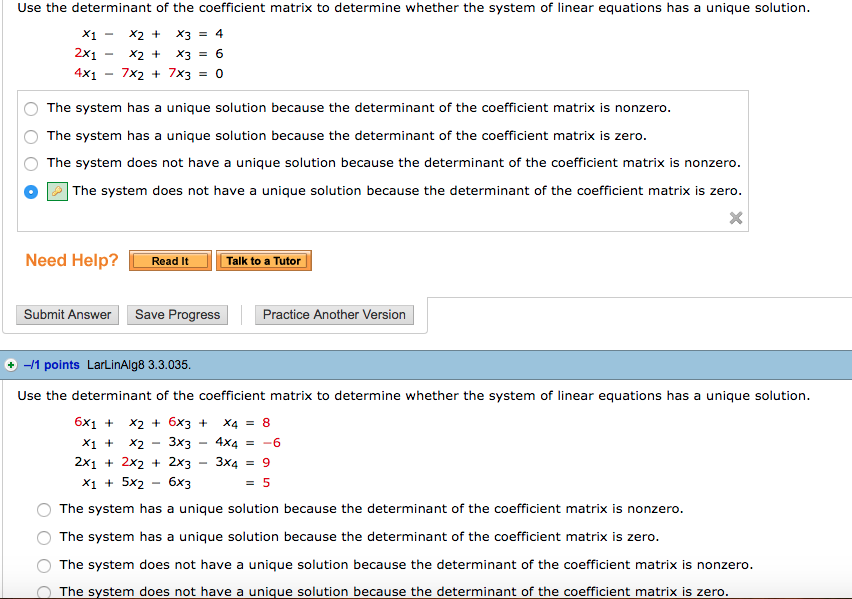Click the Need Help? heading
852x599 pixels.
point(70,259)
